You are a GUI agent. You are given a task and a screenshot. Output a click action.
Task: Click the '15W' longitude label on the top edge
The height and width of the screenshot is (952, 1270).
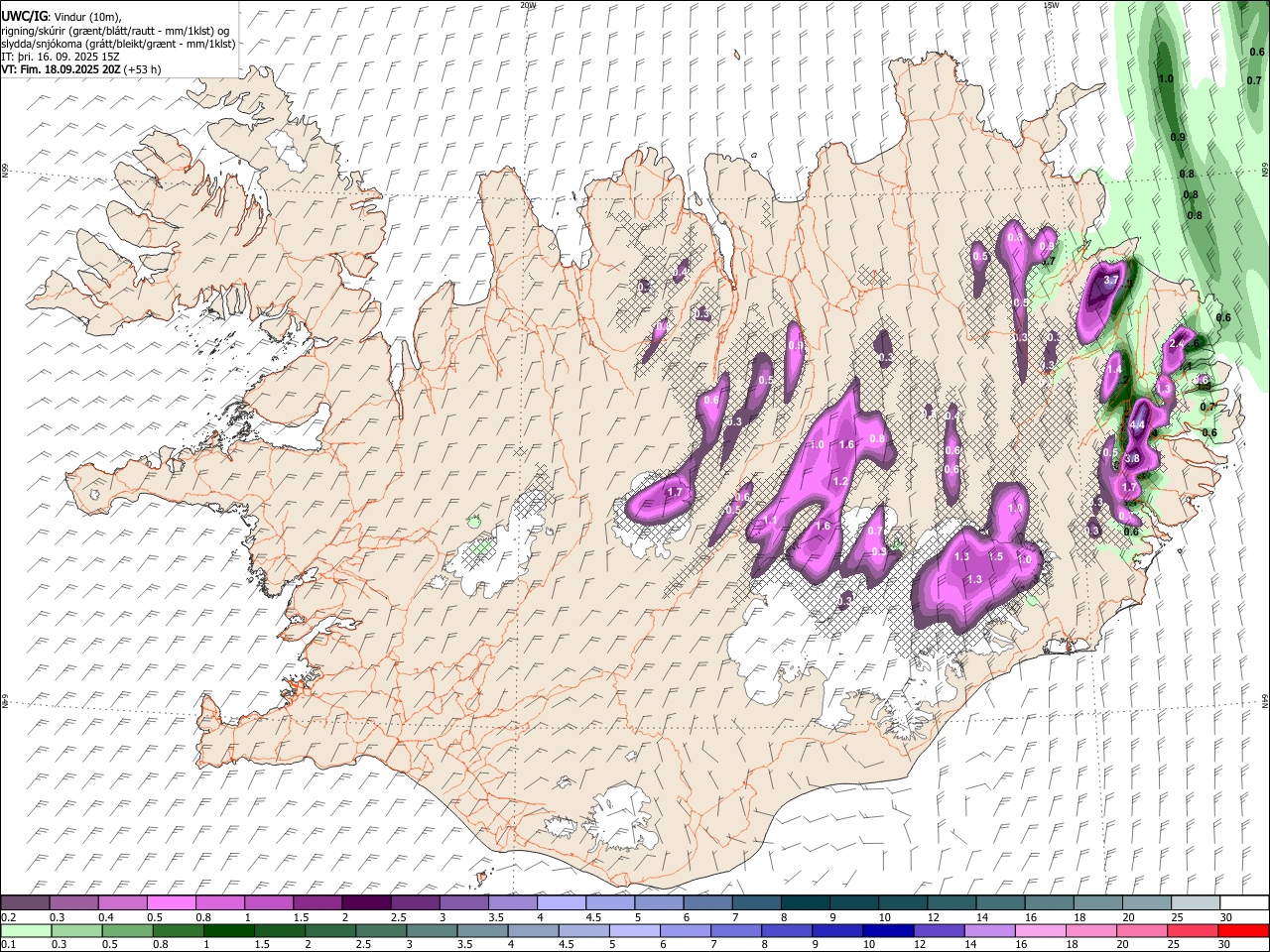[x=1051, y=4]
